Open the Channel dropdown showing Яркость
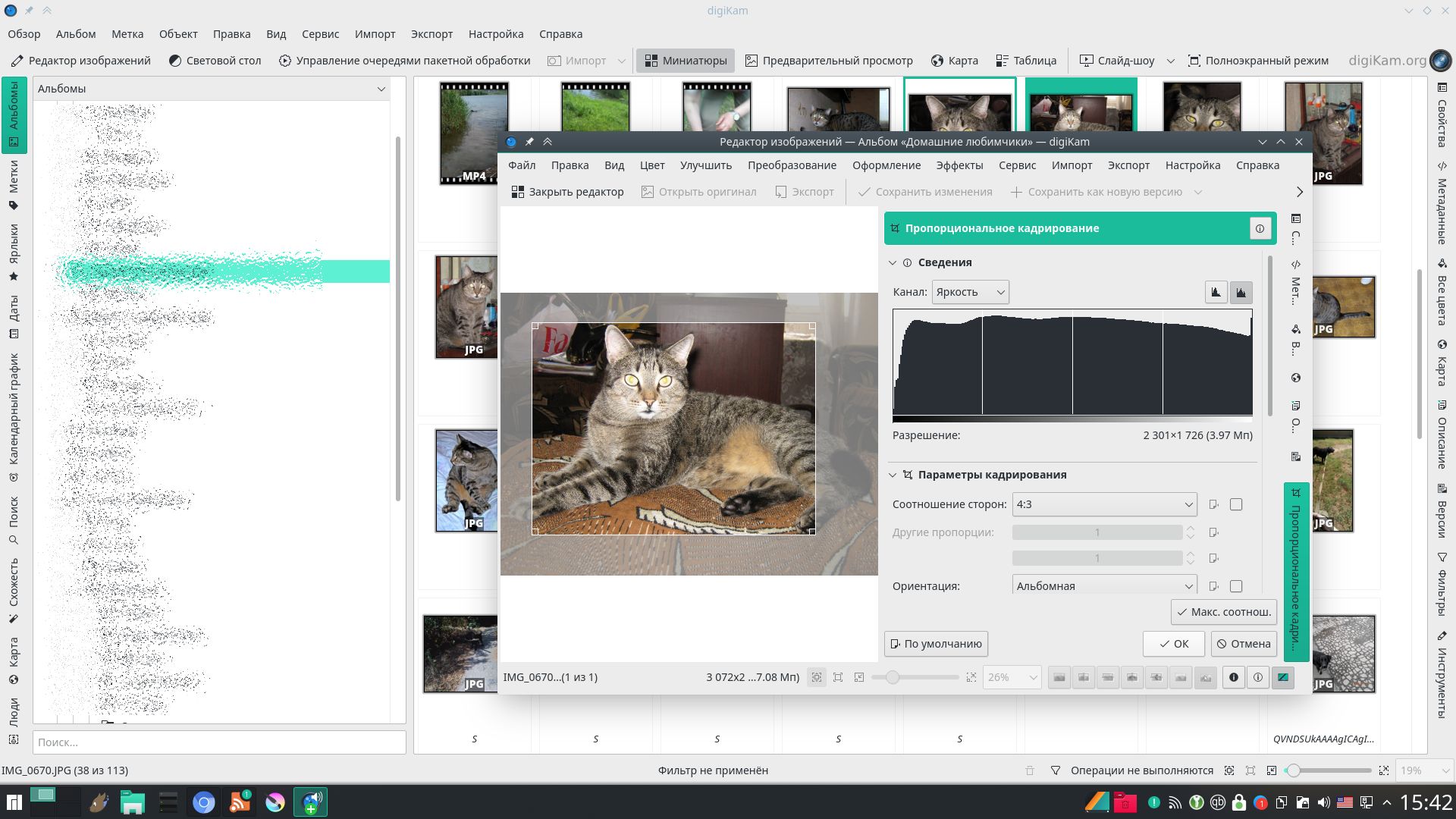 [970, 292]
